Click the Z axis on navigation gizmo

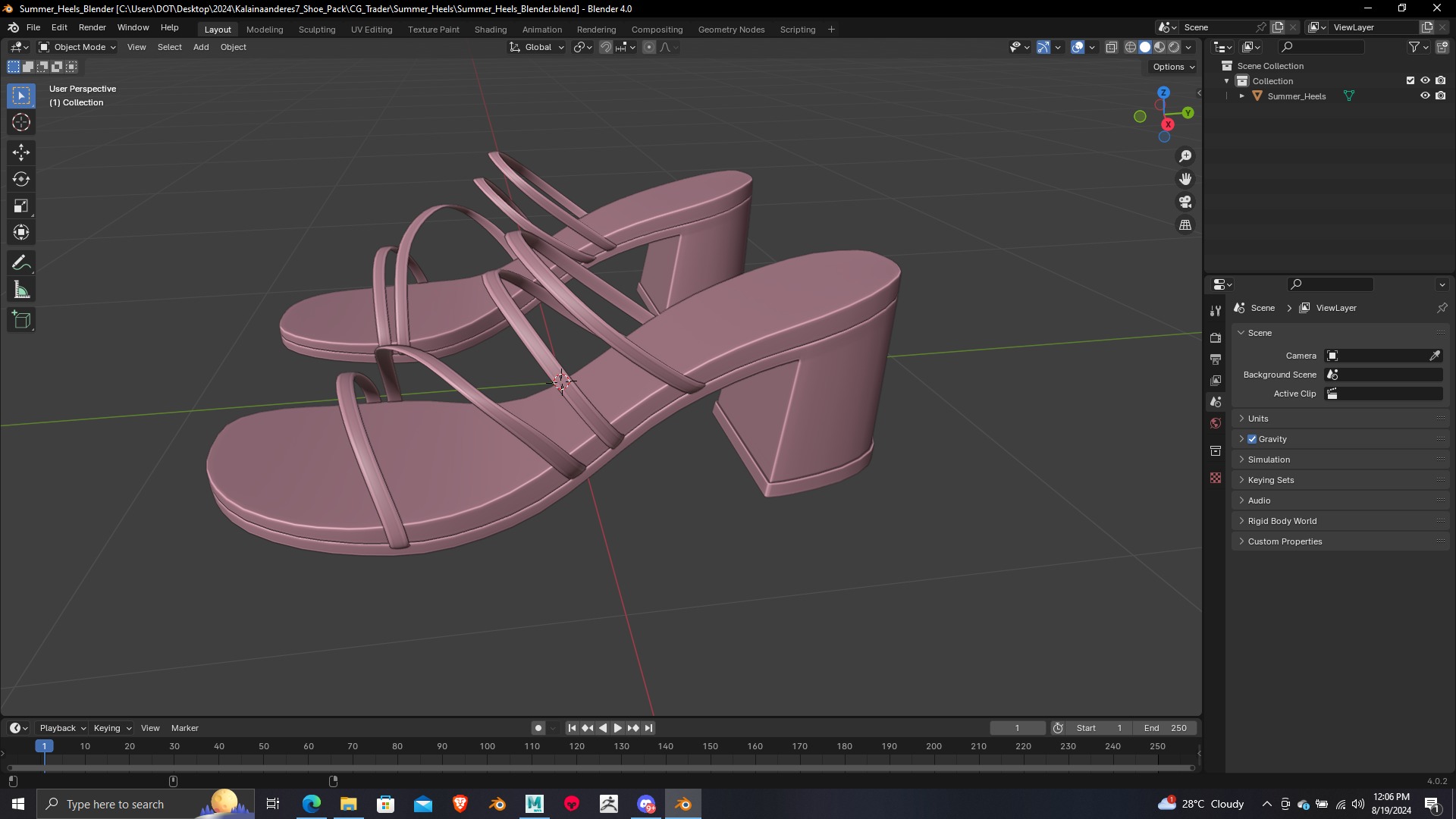coord(1163,93)
